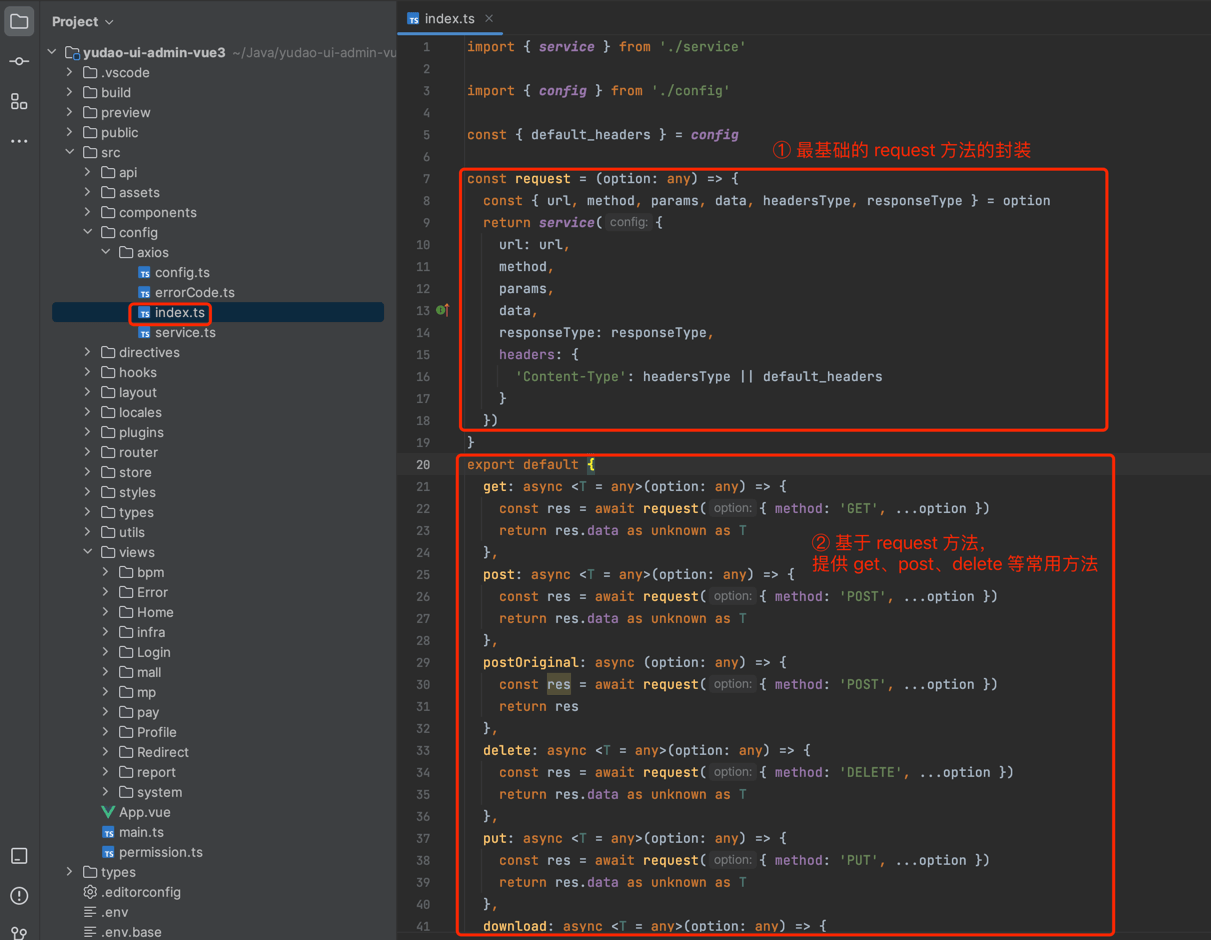
Task: Open the .editorconfig file
Action: tap(140, 892)
